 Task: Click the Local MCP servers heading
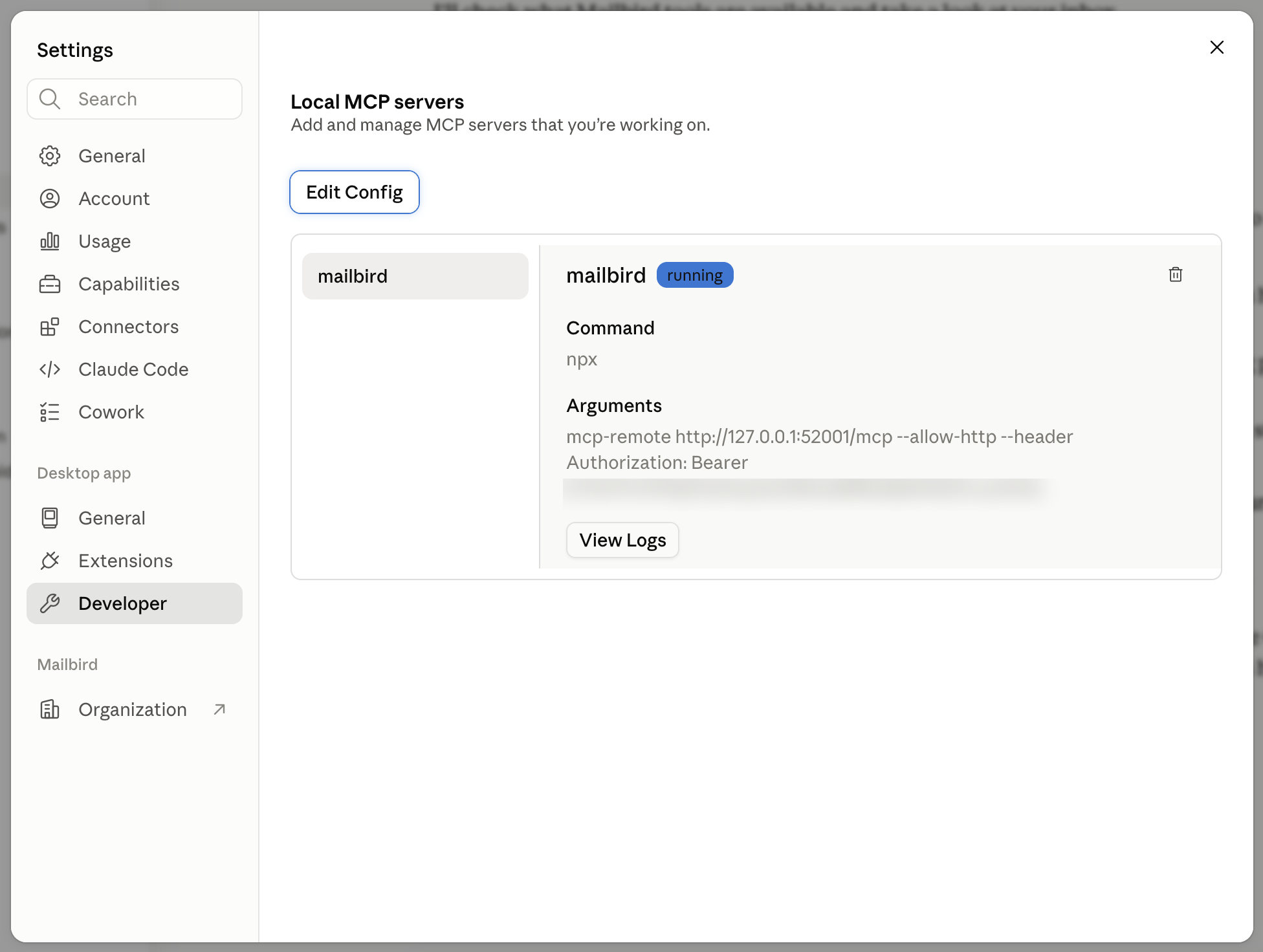click(377, 102)
